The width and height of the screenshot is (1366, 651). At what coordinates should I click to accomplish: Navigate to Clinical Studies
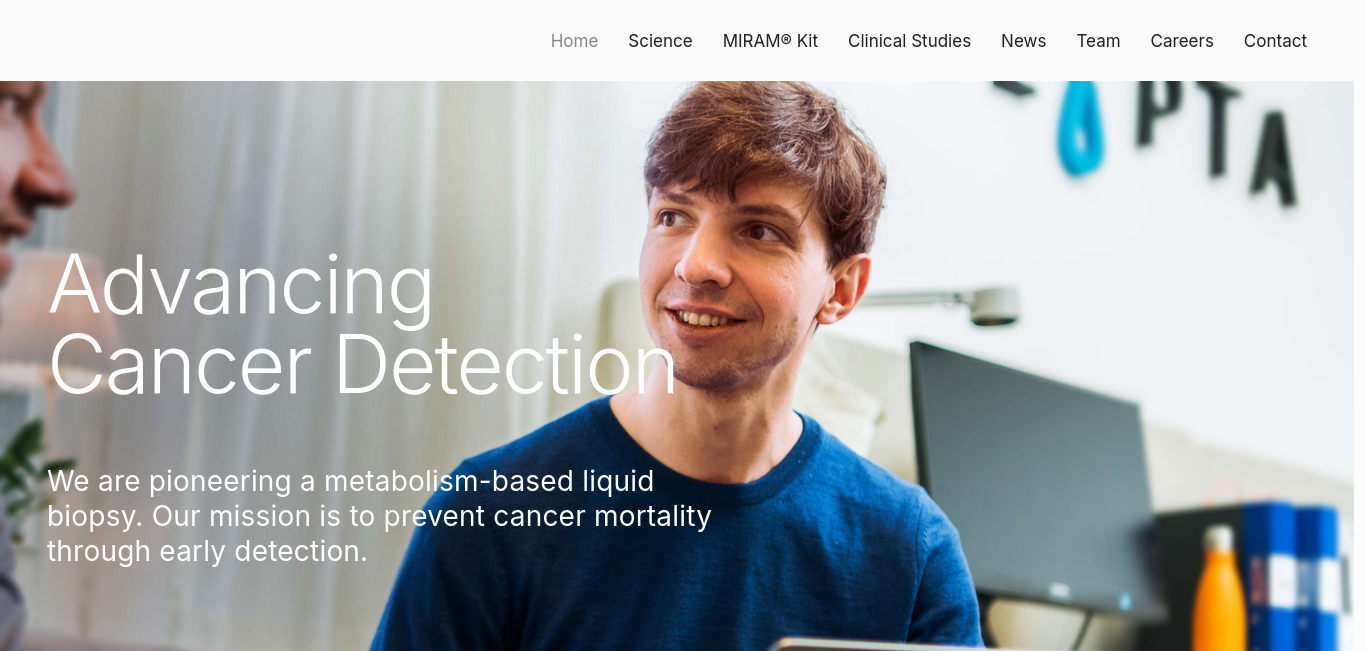[909, 41]
